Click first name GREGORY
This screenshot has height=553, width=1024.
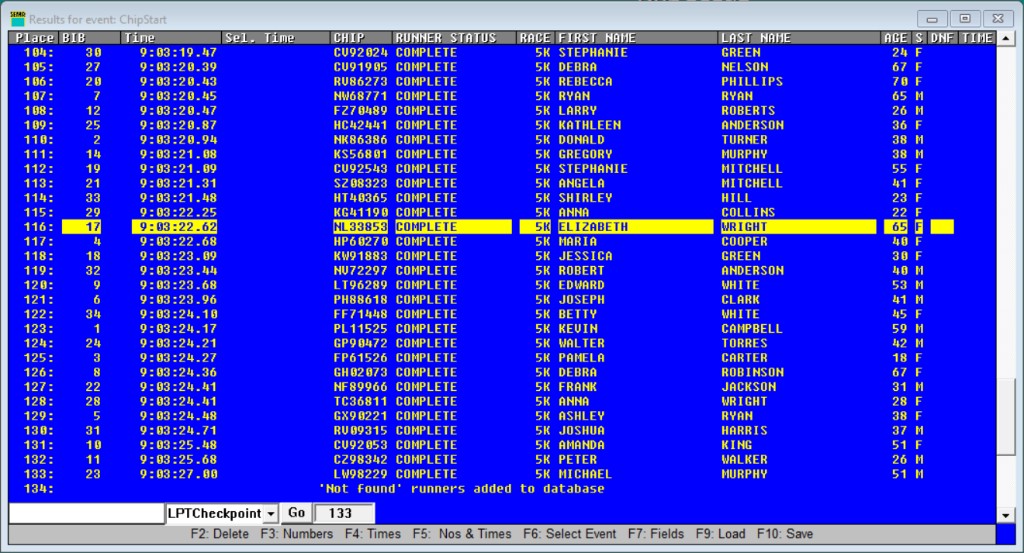click(x=585, y=154)
